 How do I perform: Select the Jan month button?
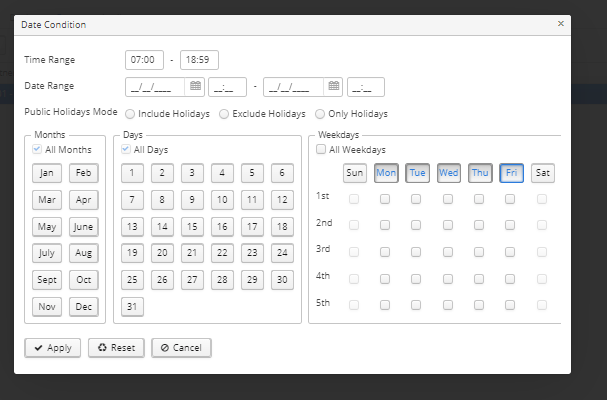47,173
